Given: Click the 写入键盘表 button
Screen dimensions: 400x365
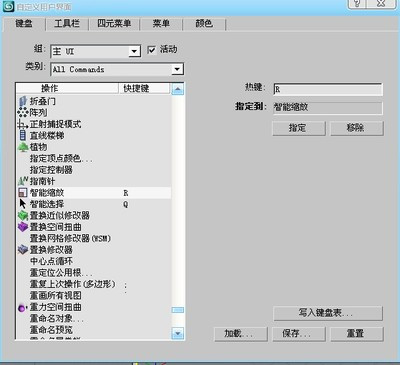Looking at the screenshot, I should 328,313.
